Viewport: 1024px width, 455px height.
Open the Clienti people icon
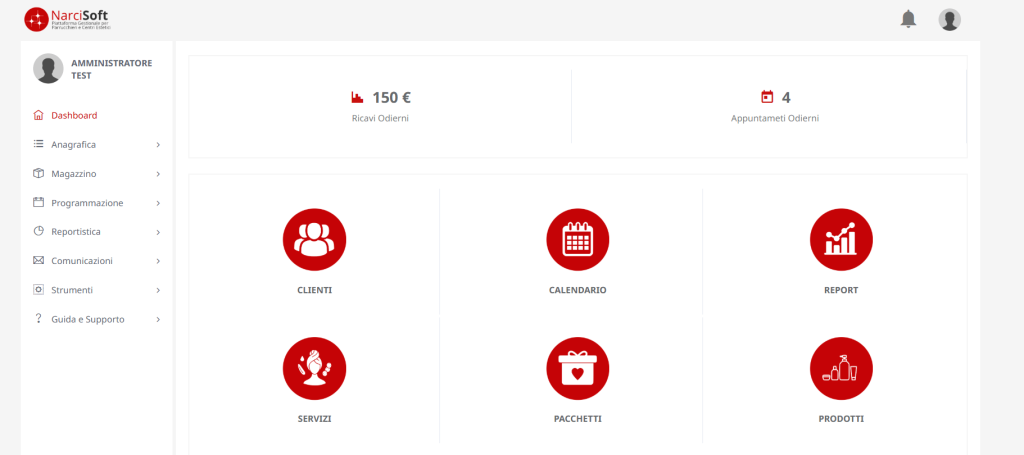(314, 240)
